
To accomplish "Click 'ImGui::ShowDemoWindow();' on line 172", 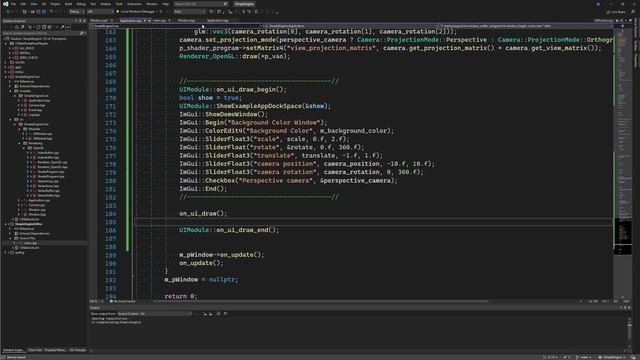I will [x=224, y=114].
